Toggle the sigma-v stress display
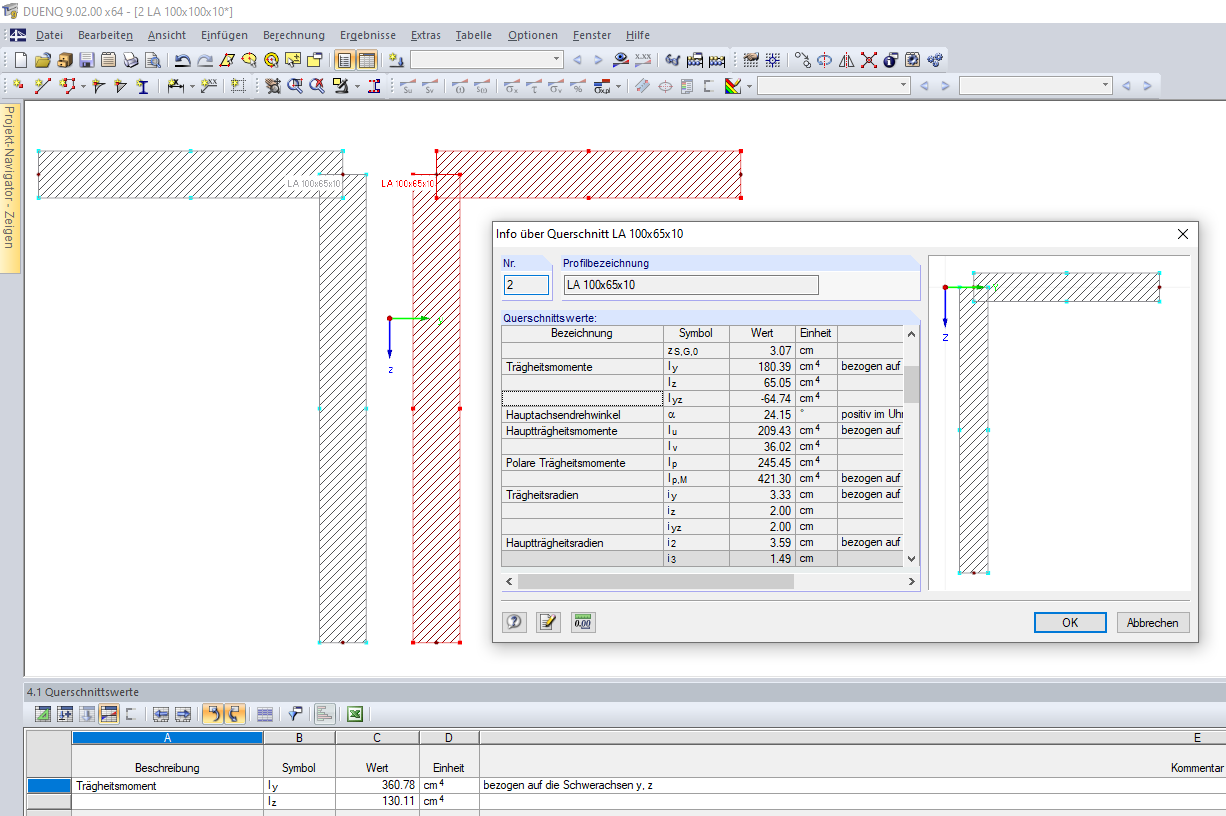 click(x=555, y=86)
